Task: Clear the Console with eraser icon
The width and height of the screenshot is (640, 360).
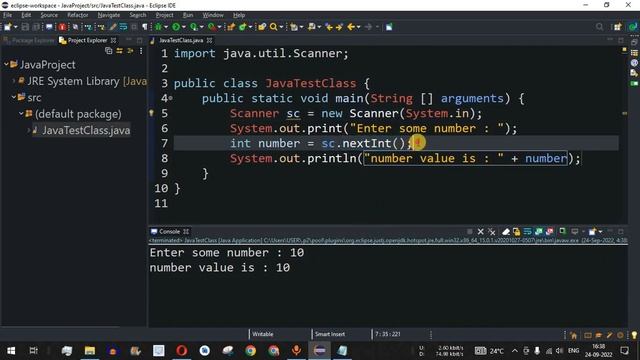Action: click(x=506, y=232)
